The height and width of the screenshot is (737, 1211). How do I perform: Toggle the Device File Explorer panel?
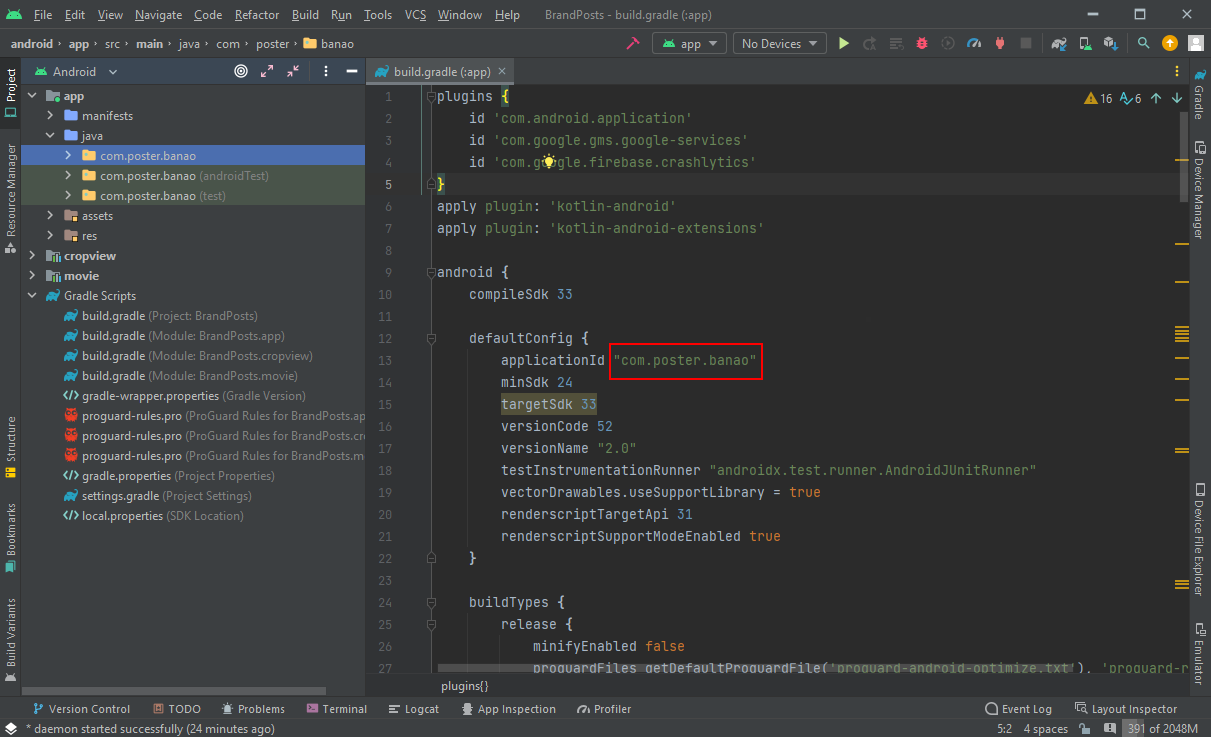(x=1199, y=539)
